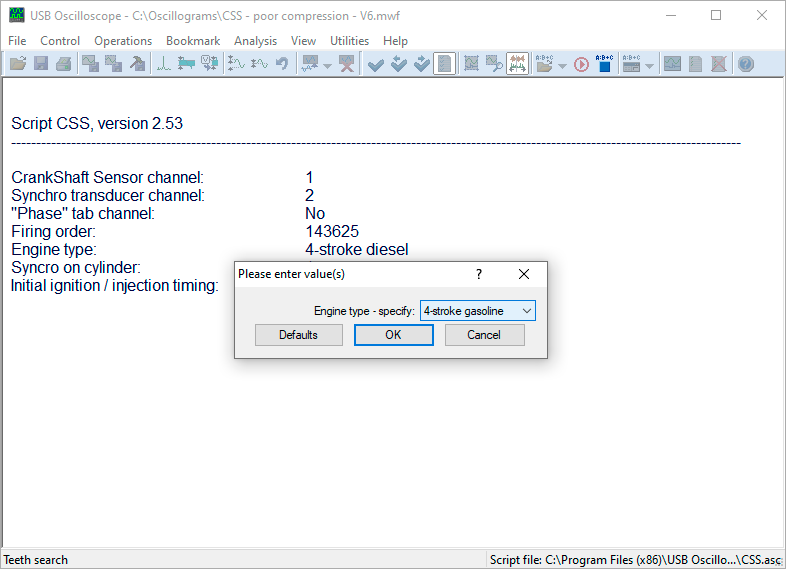Click the monitor with waveform filter icon
Image resolution: width=786 pixels, height=569 pixels.
click(310, 64)
